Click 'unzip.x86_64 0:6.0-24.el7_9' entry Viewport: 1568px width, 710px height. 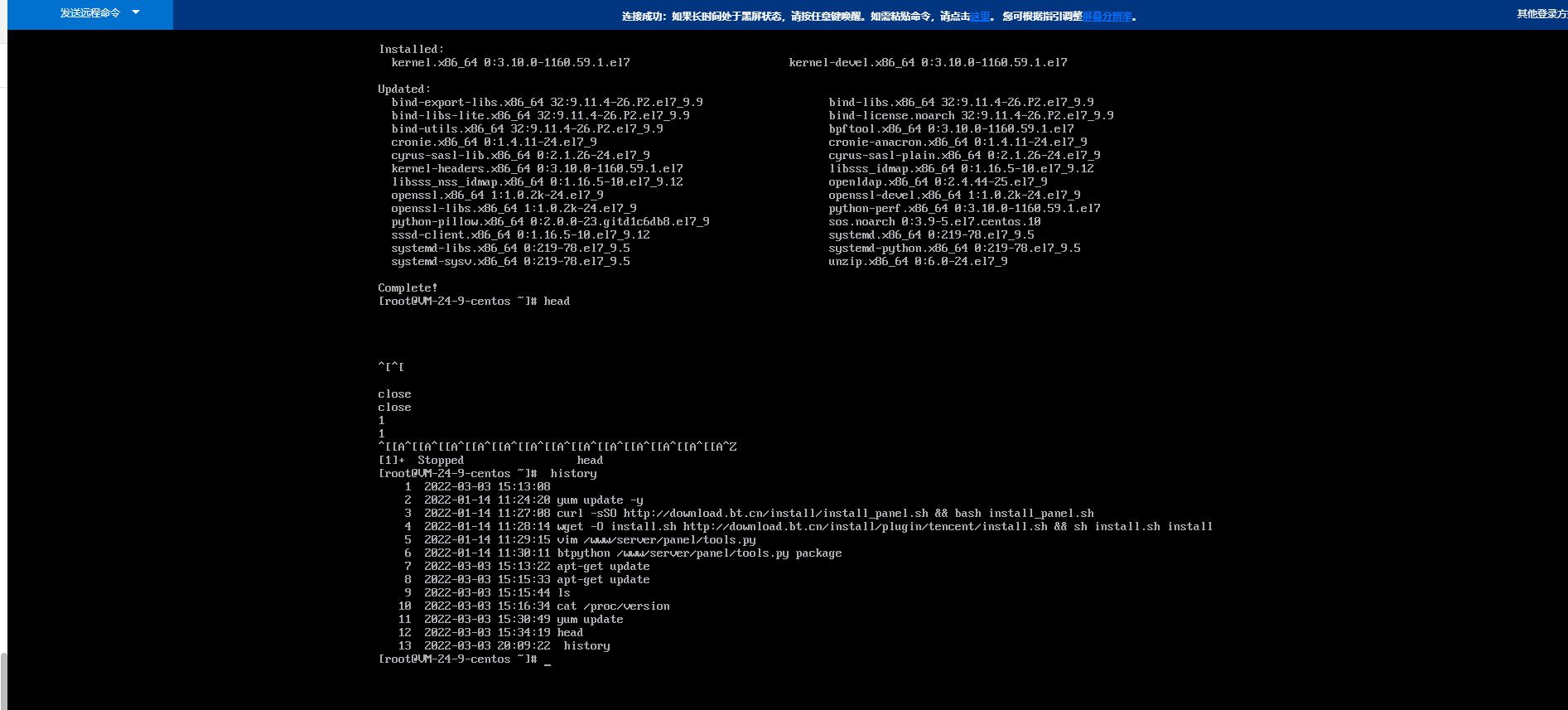(x=918, y=262)
